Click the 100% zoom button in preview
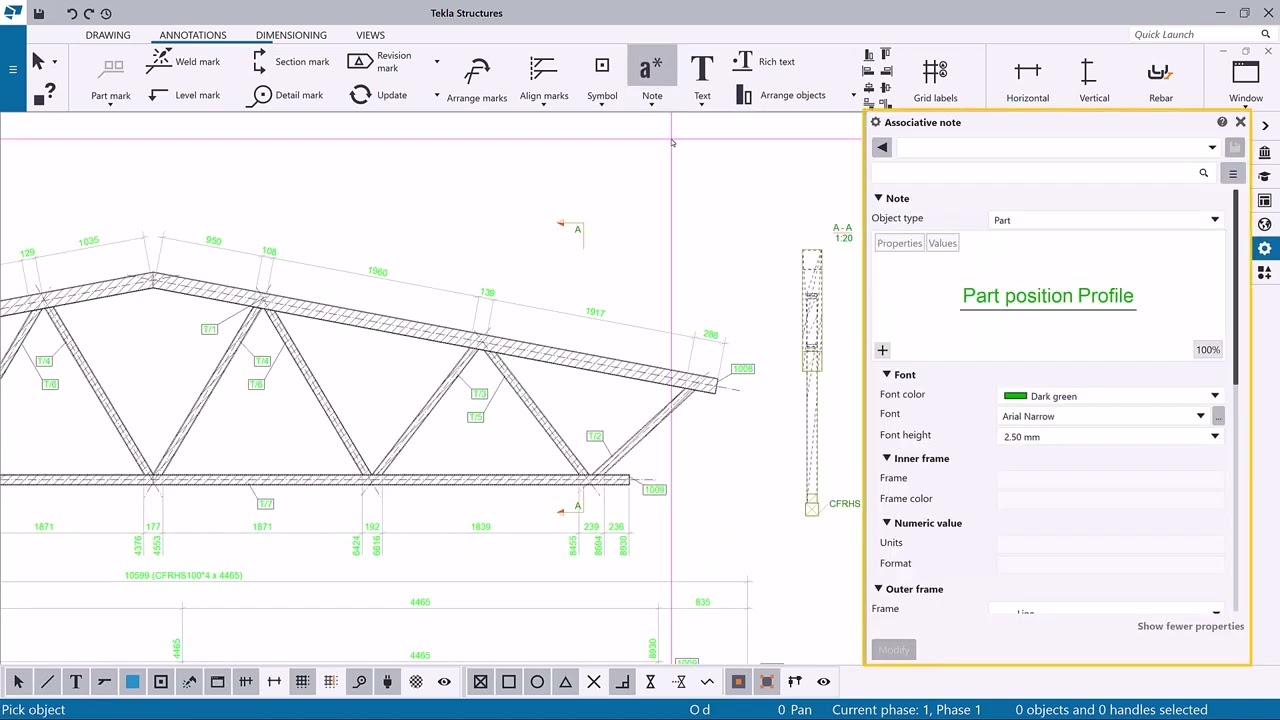 (x=1208, y=350)
